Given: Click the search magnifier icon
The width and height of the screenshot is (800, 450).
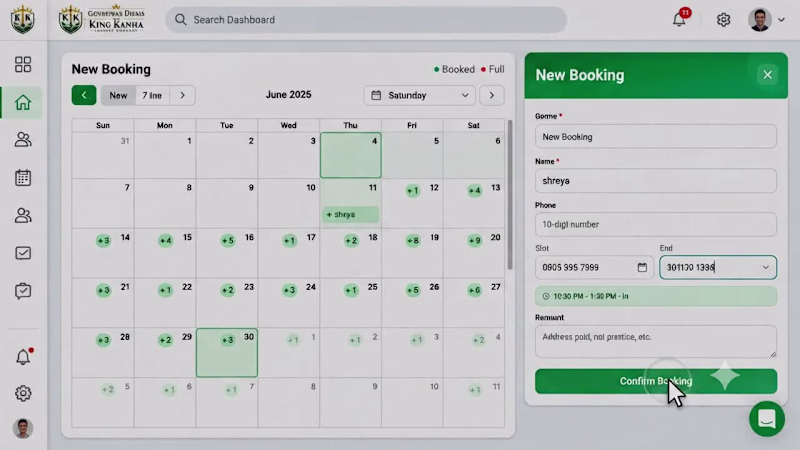Looking at the screenshot, I should click(x=181, y=20).
